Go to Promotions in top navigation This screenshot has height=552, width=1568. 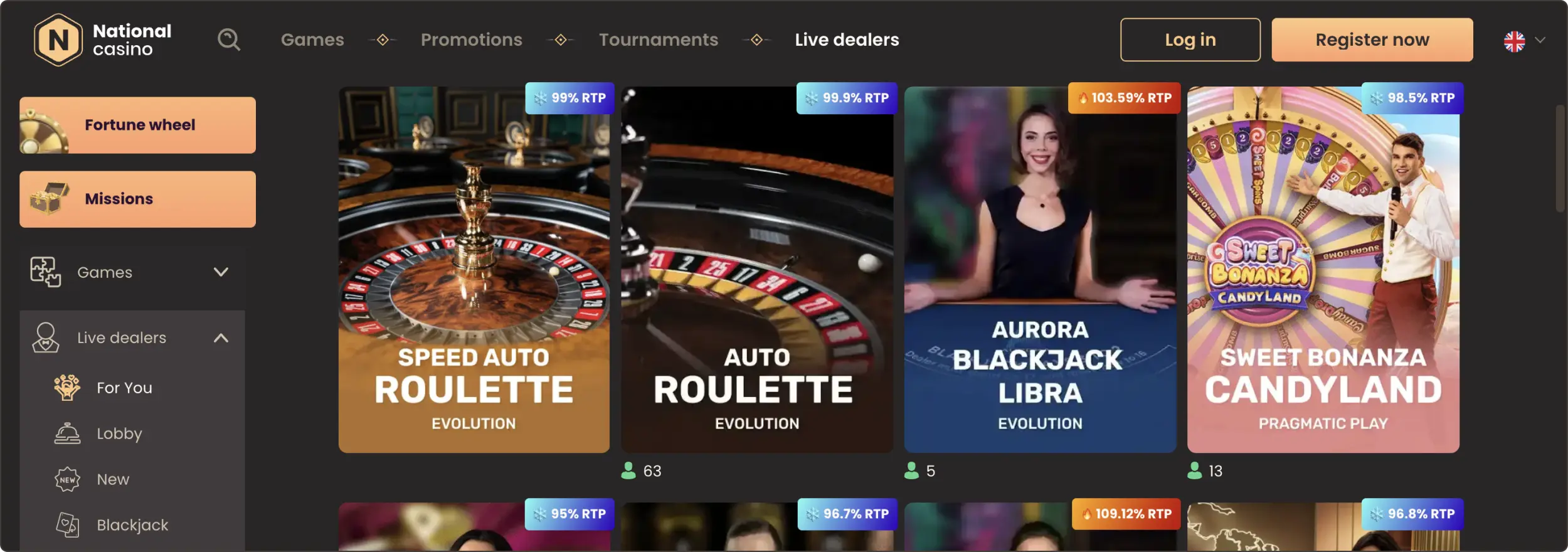point(472,40)
